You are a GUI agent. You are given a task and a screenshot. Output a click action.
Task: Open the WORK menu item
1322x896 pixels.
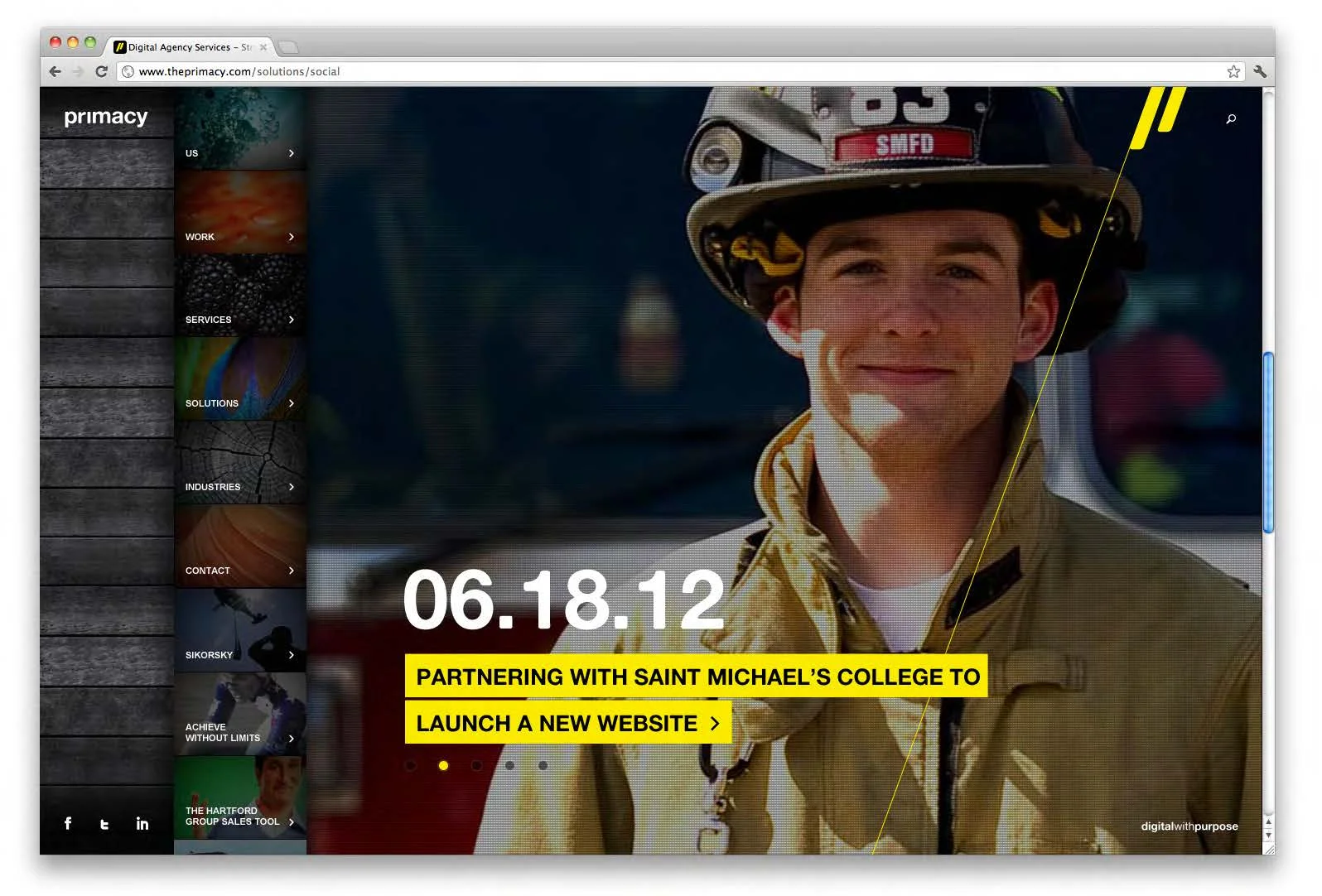point(240,212)
